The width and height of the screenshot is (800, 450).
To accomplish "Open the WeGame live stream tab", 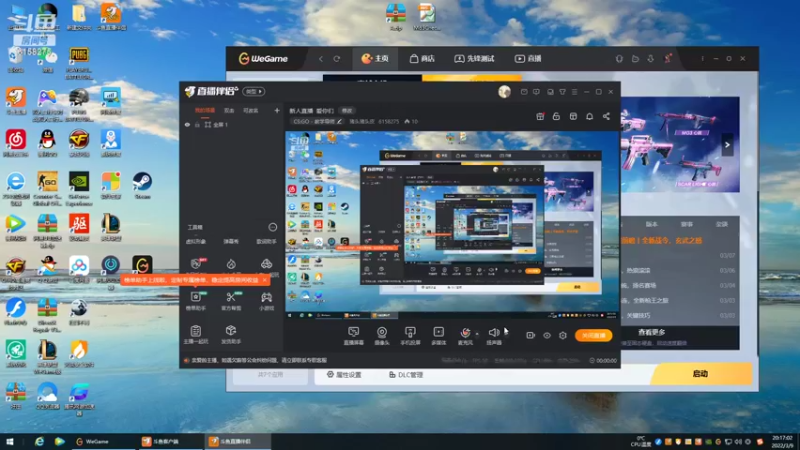I will point(528,59).
